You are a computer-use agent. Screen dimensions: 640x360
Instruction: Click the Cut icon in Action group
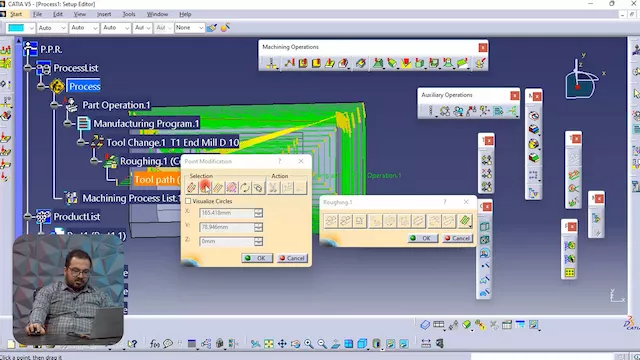click(x=273, y=187)
